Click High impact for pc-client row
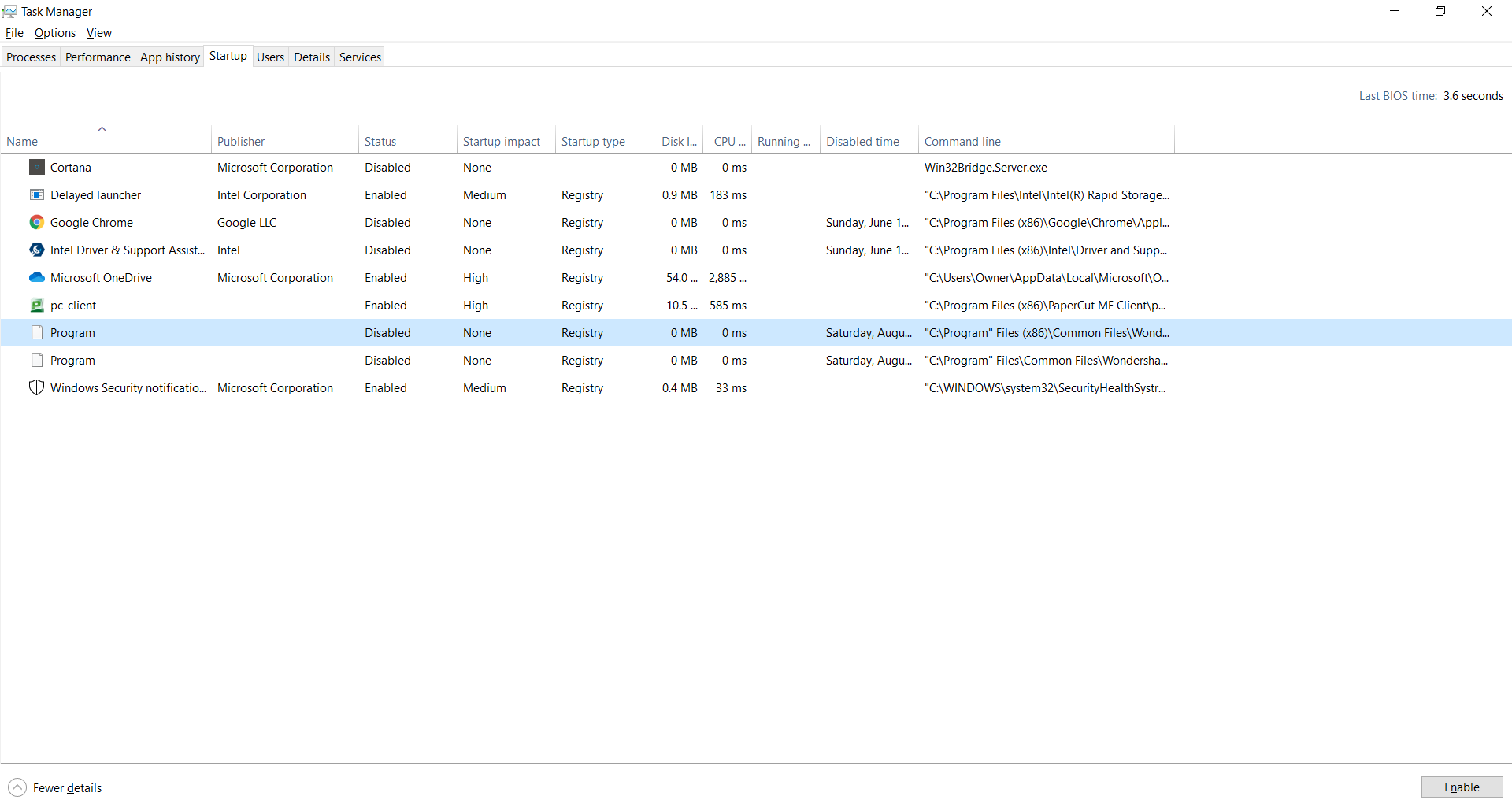The height and width of the screenshot is (811, 1512). (476, 305)
